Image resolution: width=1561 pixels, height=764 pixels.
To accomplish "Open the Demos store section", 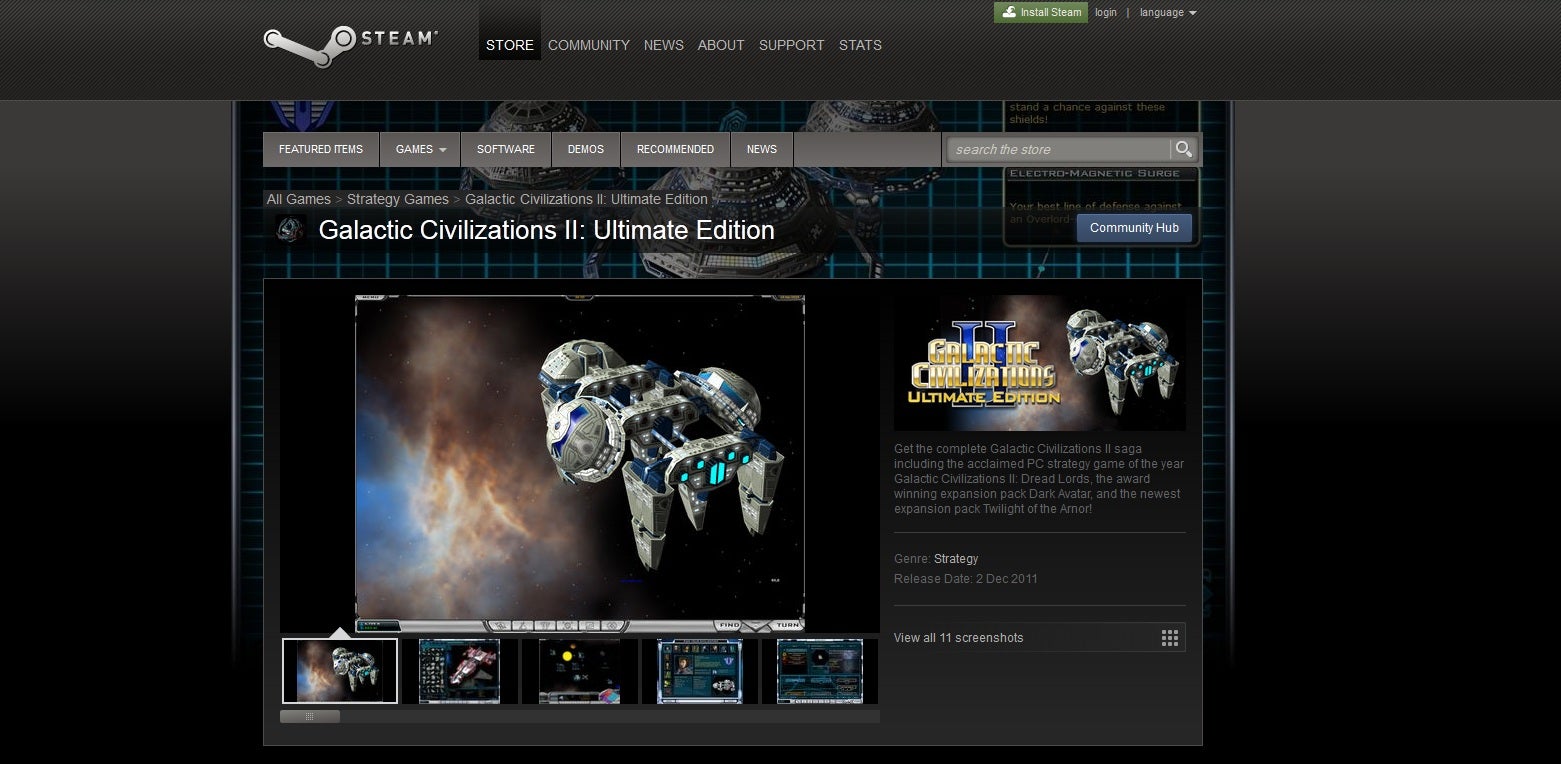I will pos(586,149).
